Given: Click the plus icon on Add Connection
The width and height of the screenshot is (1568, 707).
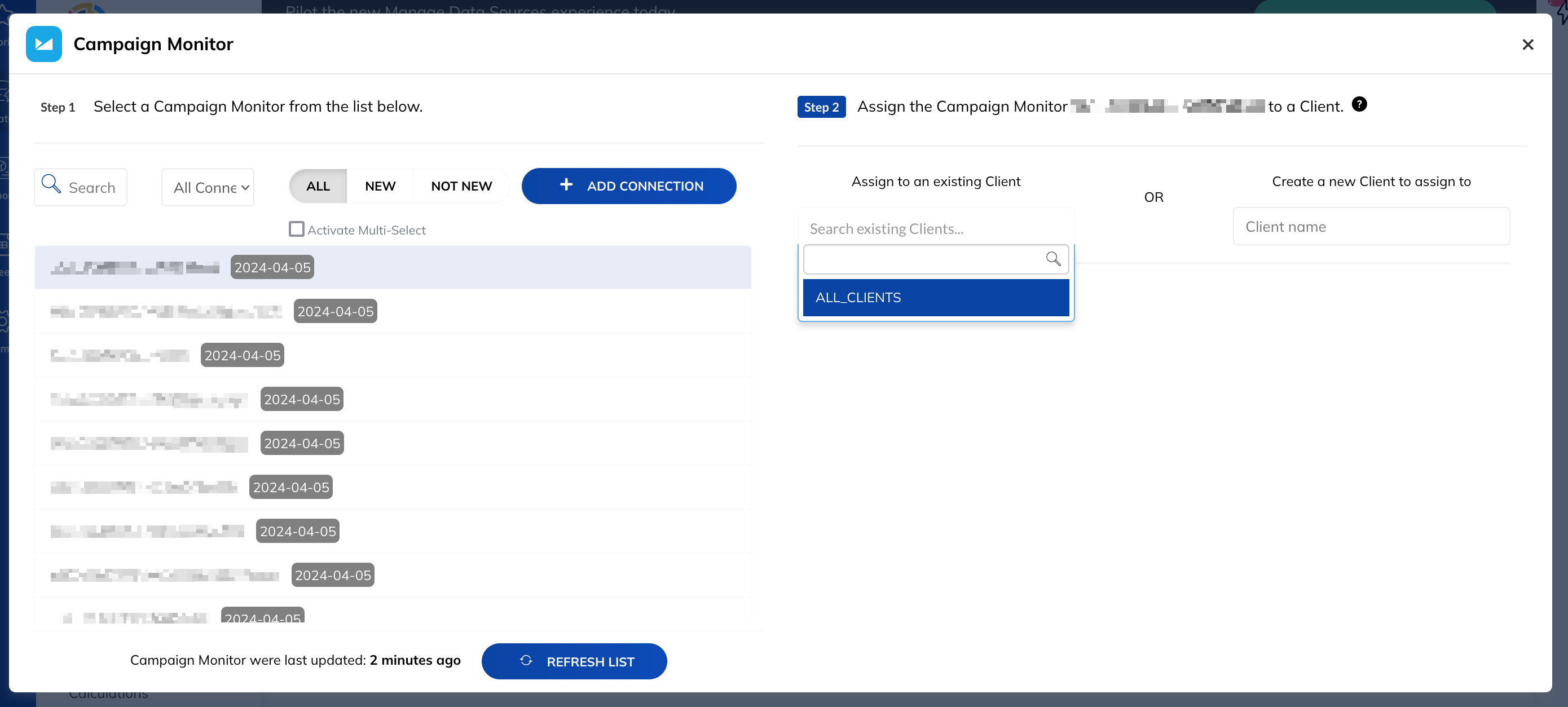Looking at the screenshot, I should [566, 185].
